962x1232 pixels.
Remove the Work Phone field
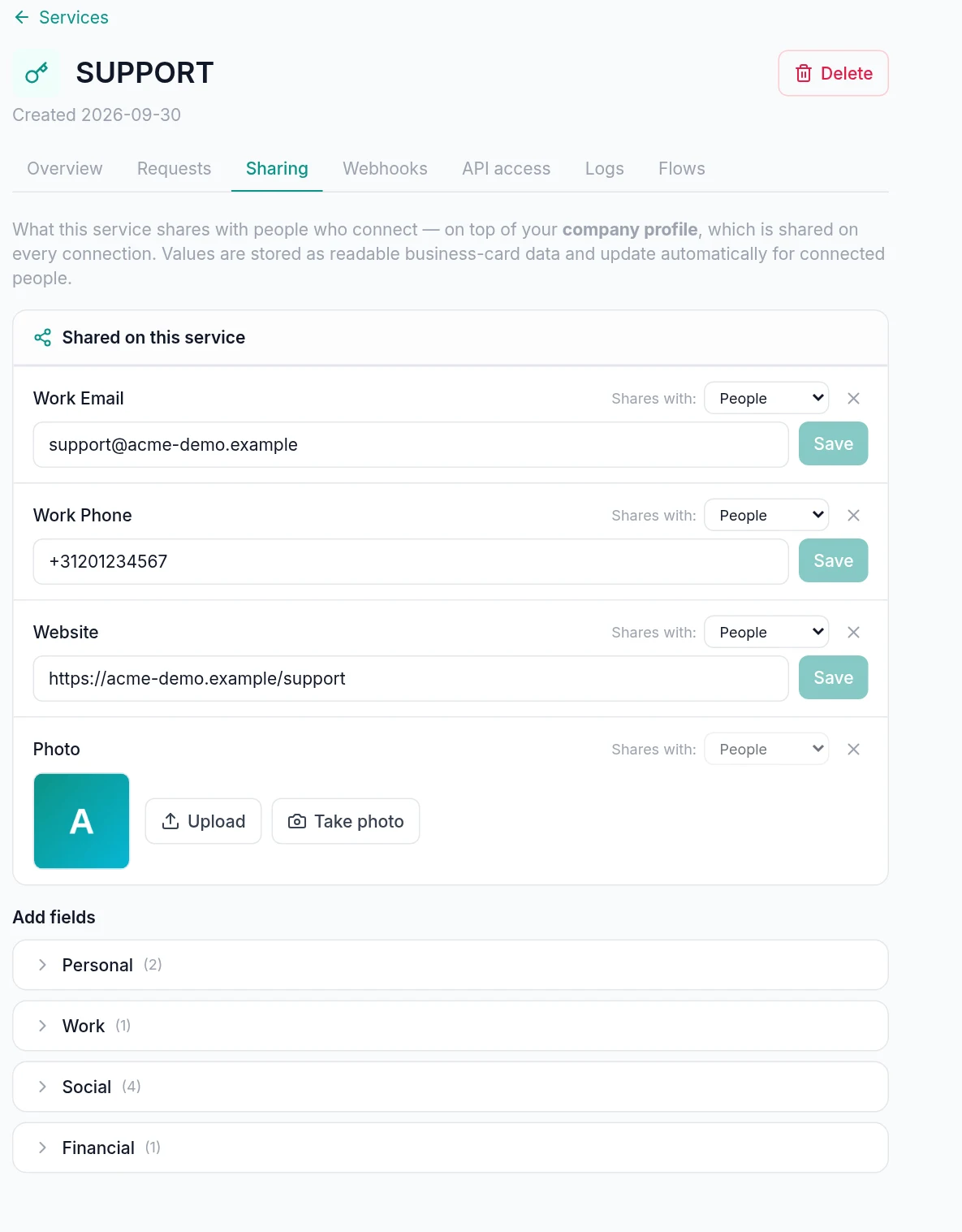853,515
